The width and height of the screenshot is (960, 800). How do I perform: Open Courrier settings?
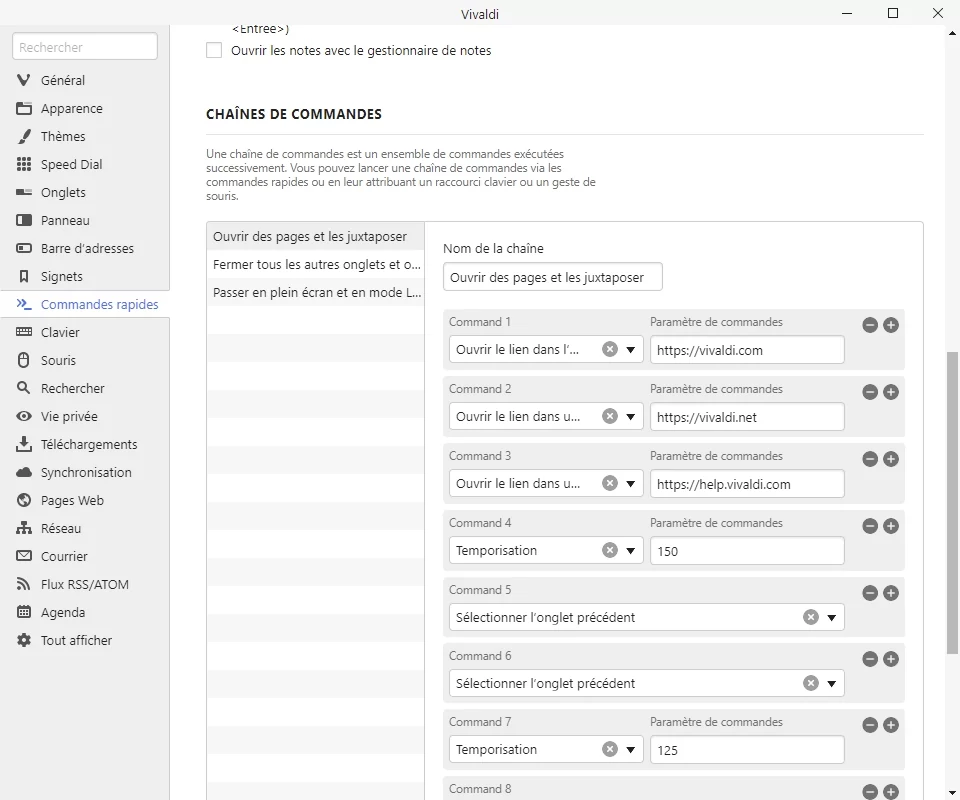(84, 557)
